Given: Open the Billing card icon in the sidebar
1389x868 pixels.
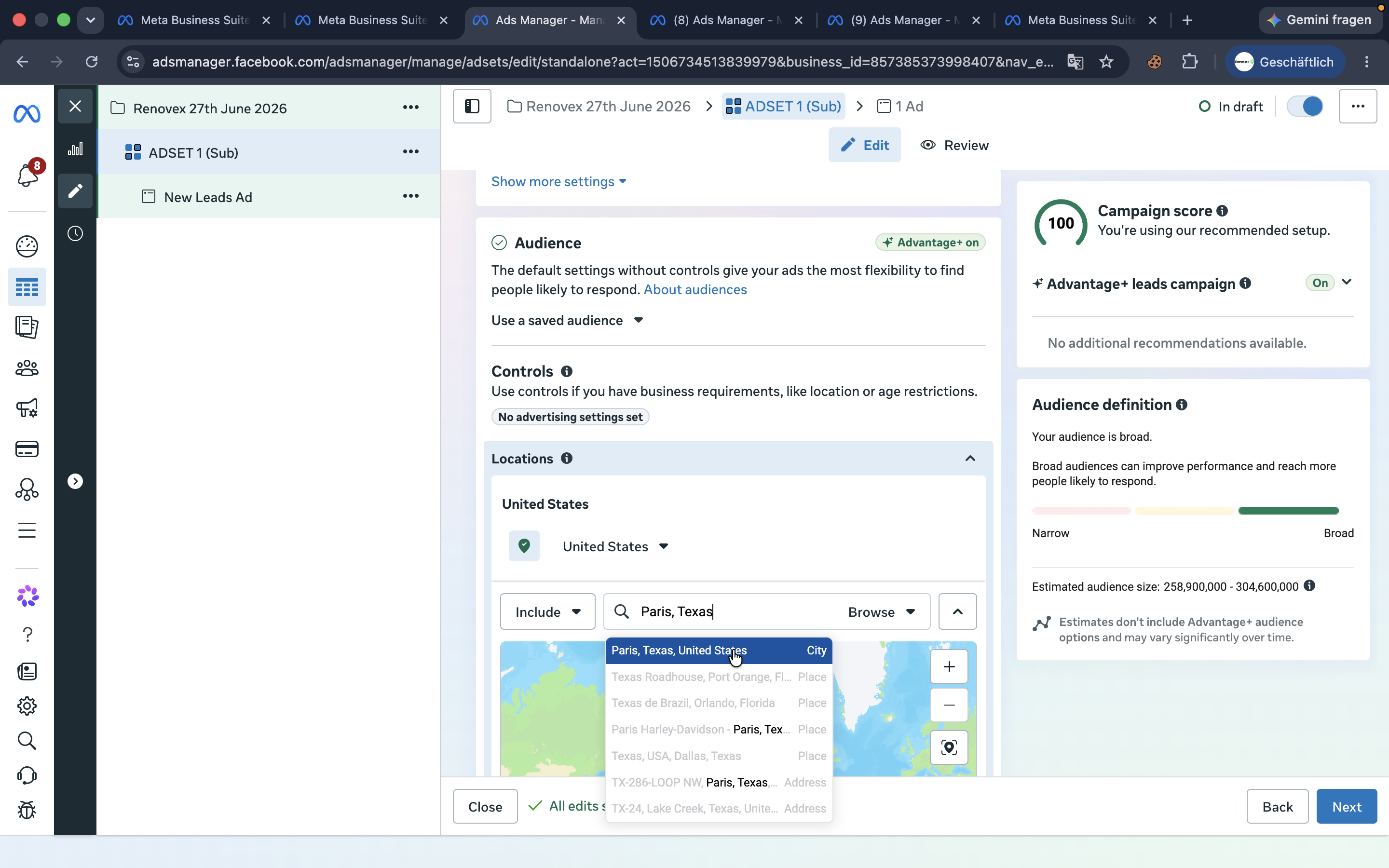Looking at the screenshot, I should [x=27, y=449].
